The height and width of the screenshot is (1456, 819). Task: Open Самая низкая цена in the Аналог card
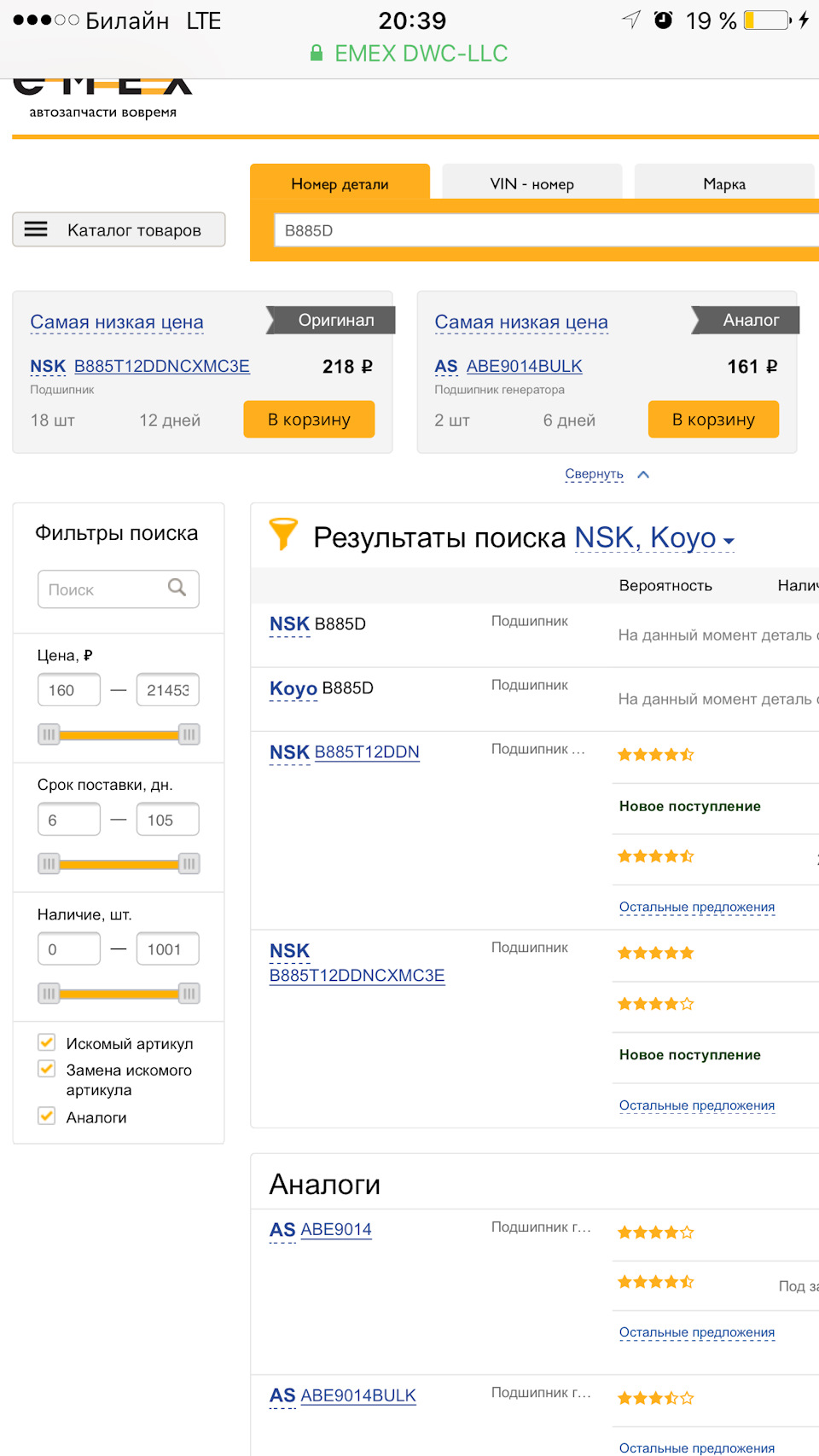(x=521, y=322)
